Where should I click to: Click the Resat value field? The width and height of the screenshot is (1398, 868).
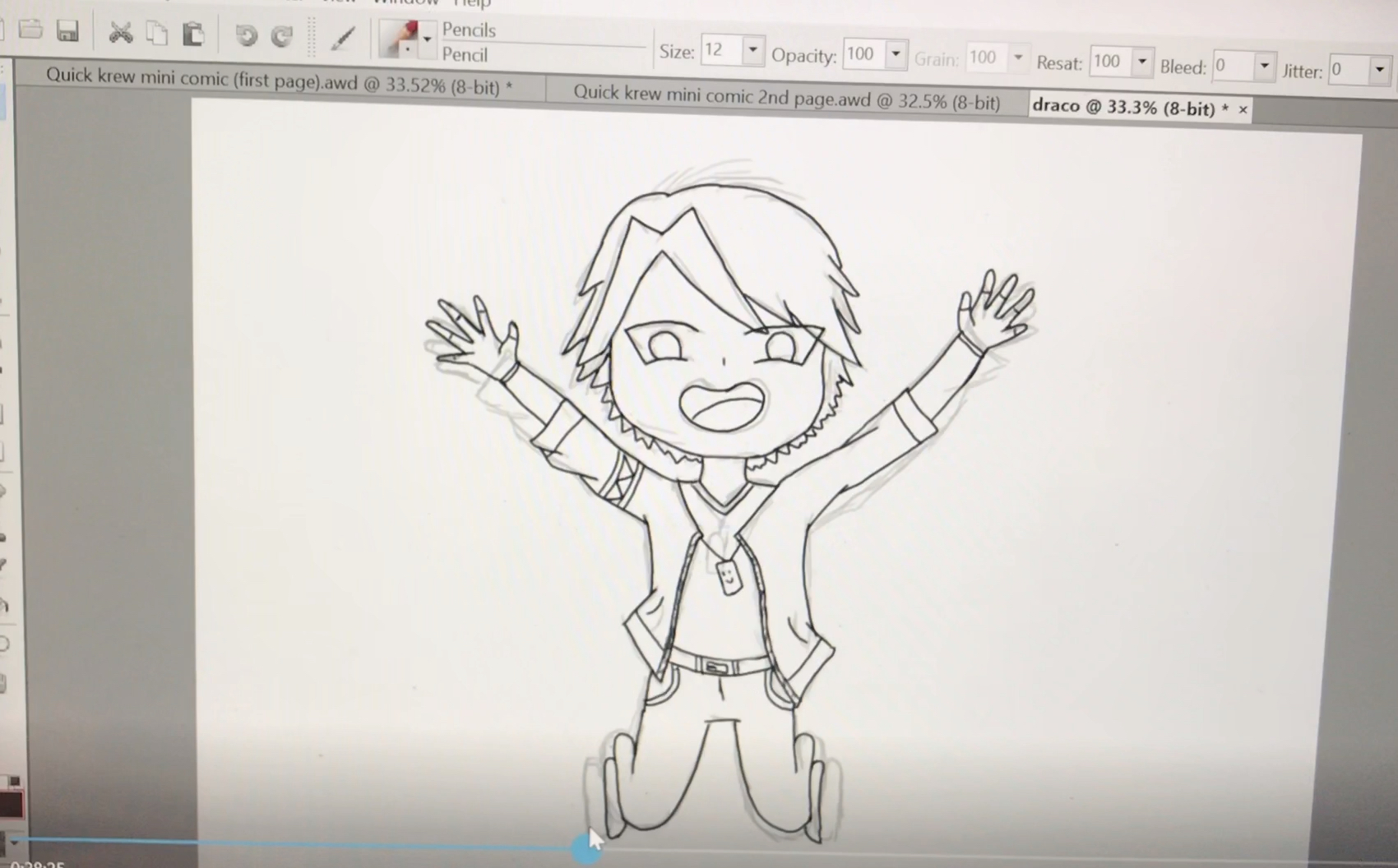coord(1110,62)
